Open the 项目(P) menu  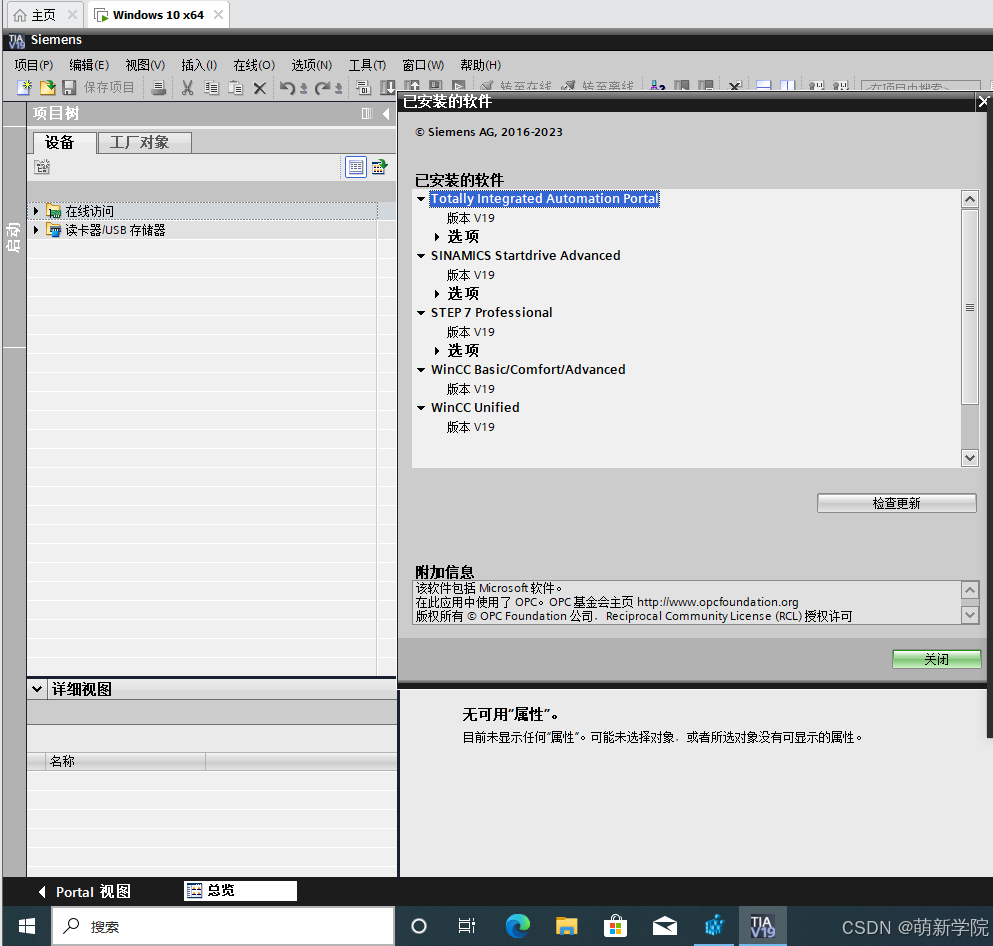coord(34,65)
